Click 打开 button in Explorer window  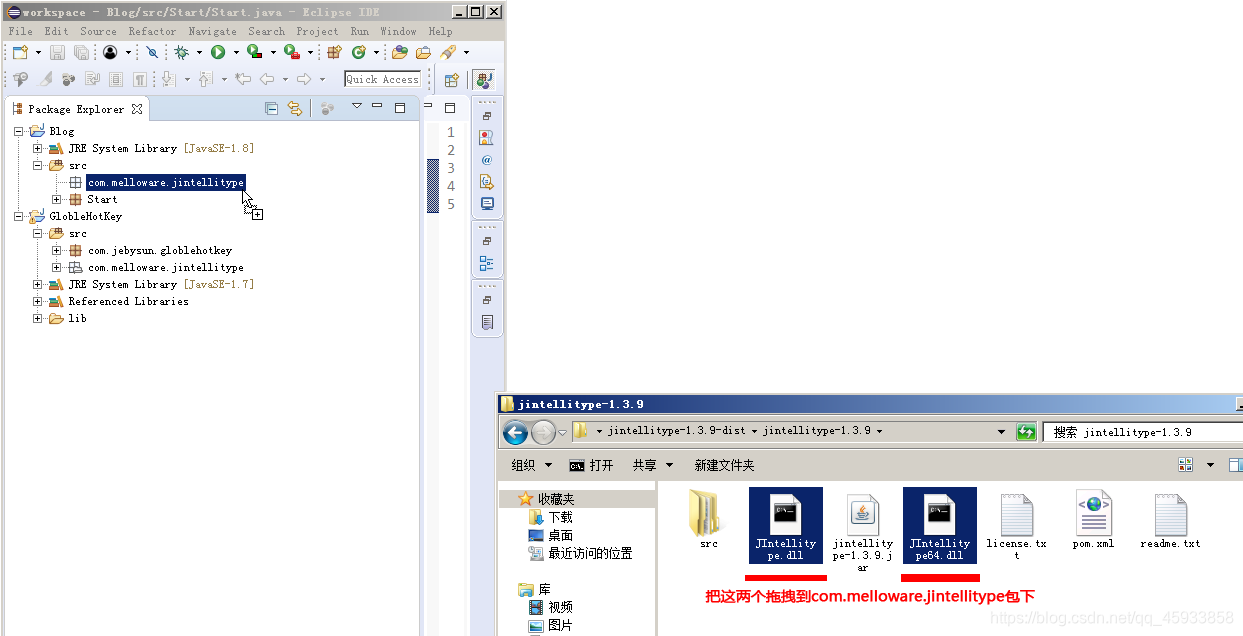[x=591, y=465]
